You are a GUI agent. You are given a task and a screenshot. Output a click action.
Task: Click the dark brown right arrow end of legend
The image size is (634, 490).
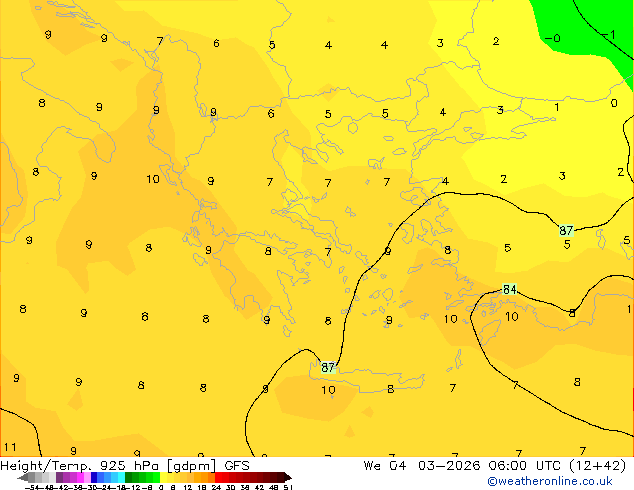tap(288, 477)
